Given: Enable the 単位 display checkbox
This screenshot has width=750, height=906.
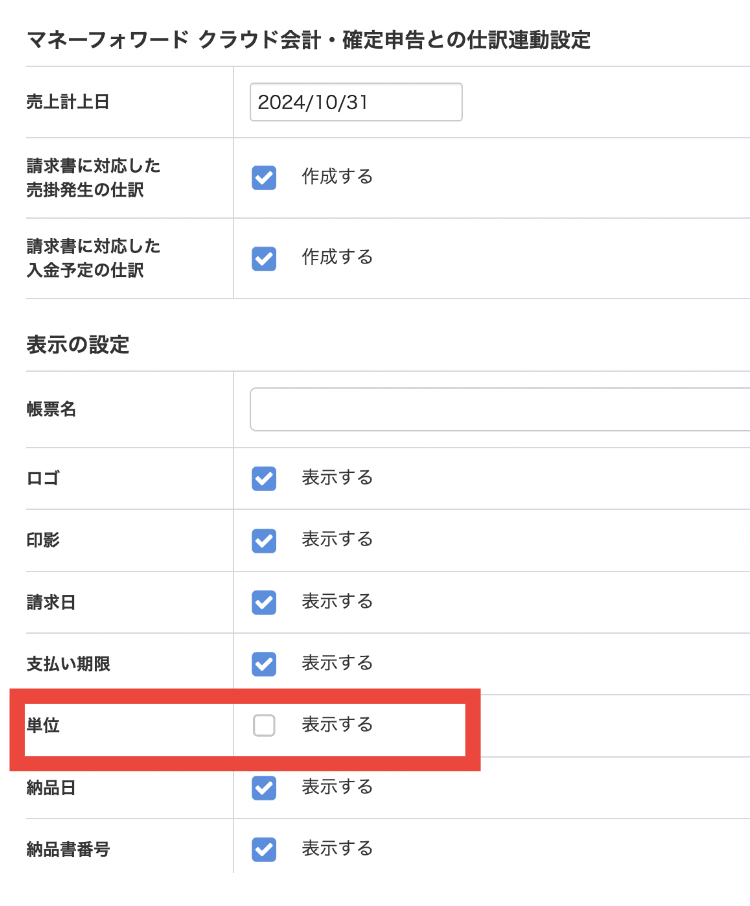Looking at the screenshot, I should click(x=264, y=726).
